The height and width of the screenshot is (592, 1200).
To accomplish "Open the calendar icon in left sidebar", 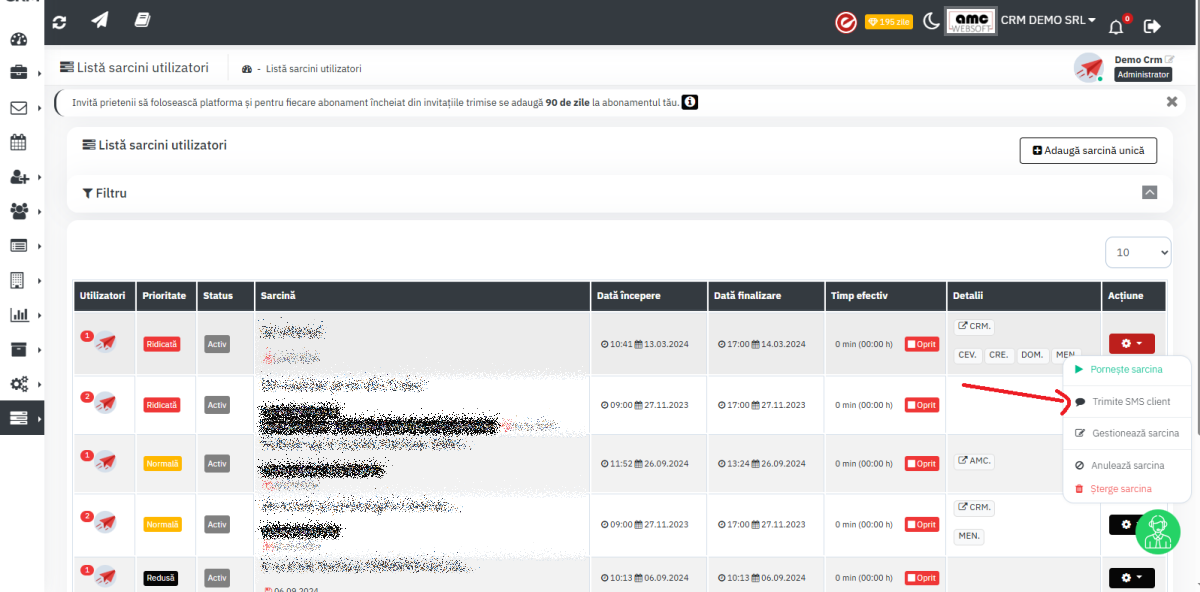I will [18, 142].
